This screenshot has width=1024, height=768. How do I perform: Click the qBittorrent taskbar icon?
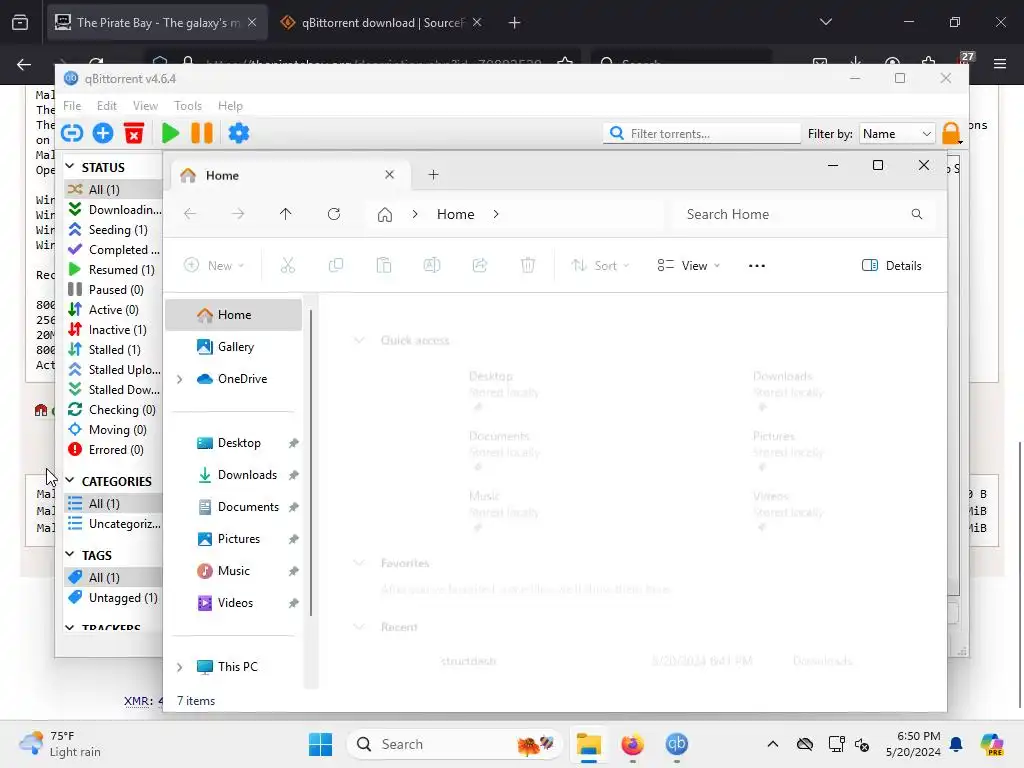pyautogui.click(x=677, y=744)
